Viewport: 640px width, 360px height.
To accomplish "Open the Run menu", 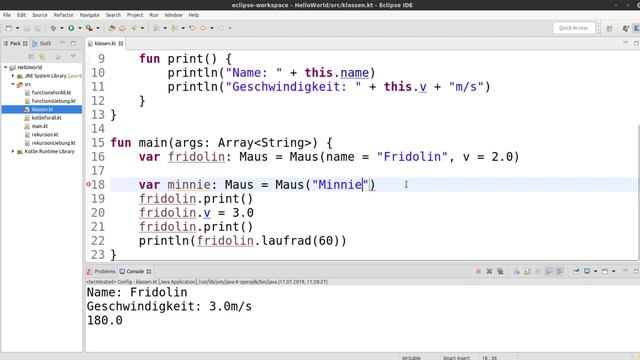I will point(154,15).
